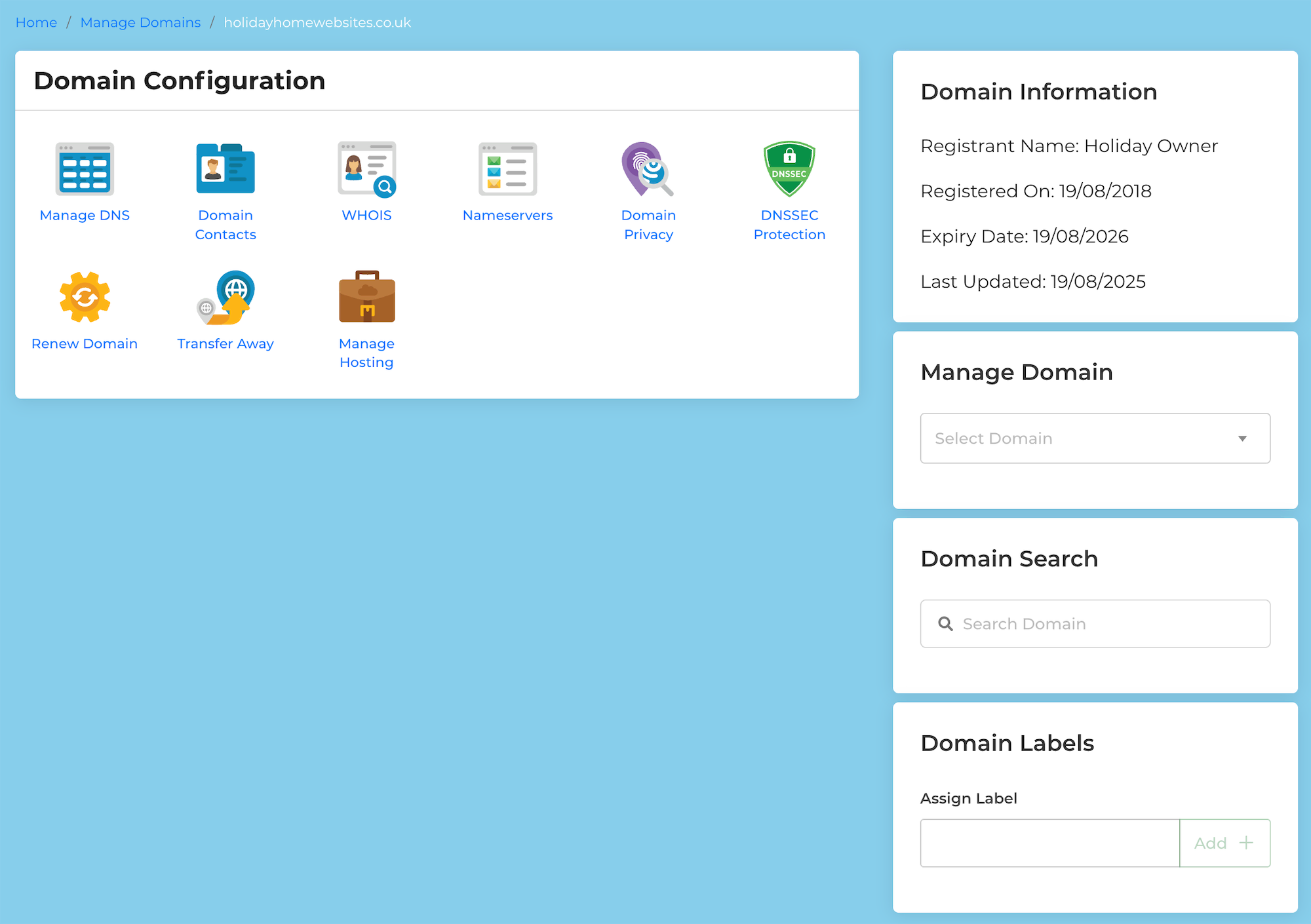Click the Assign Label text field

click(1049, 843)
